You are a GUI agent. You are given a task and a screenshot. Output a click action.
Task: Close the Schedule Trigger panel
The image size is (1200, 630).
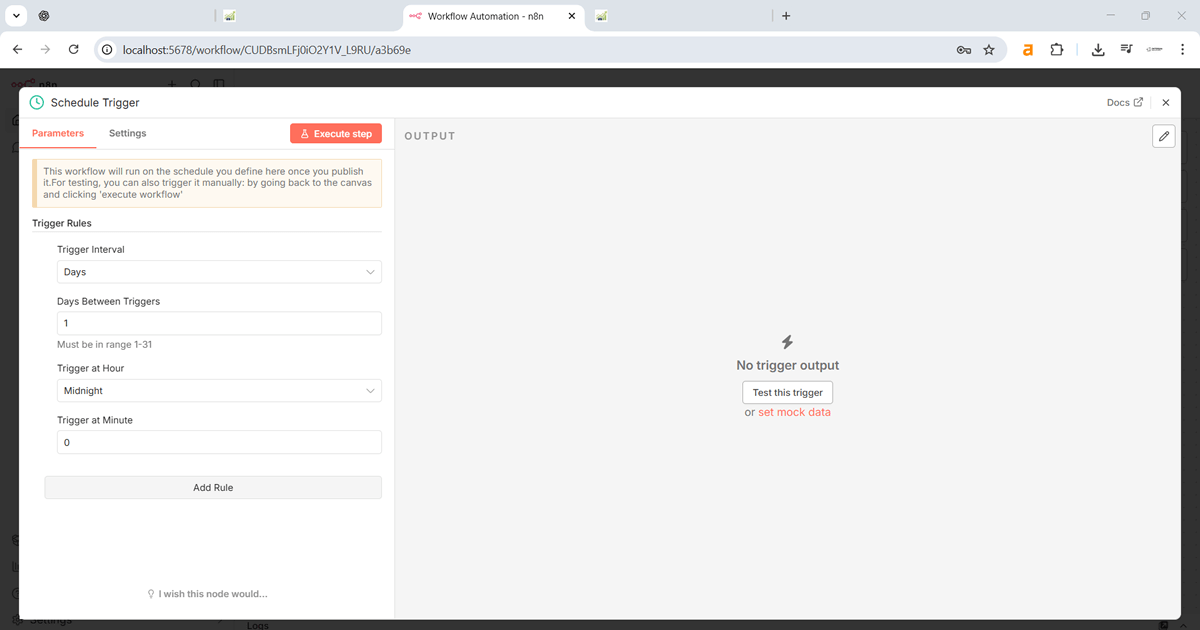[x=1165, y=103]
